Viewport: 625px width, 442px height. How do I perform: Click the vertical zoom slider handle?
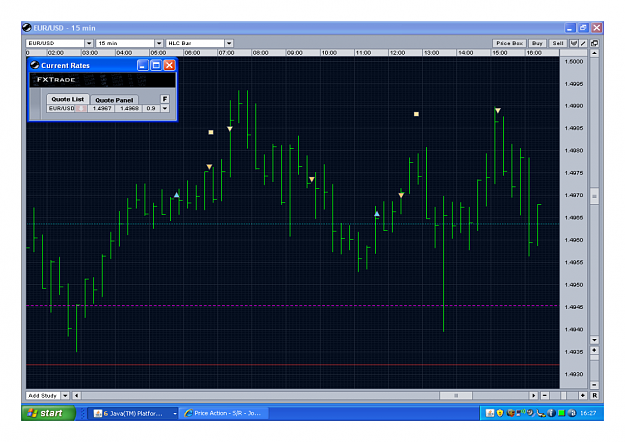click(x=594, y=358)
